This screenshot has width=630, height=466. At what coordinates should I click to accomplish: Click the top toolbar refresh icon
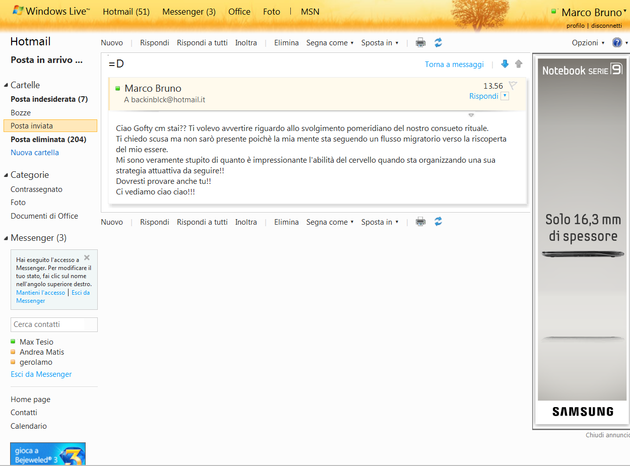(438, 43)
